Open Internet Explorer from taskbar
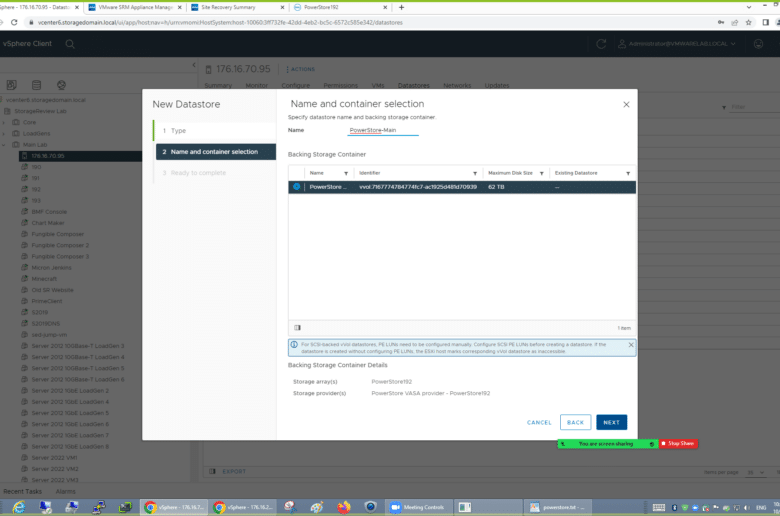 click(x=19, y=507)
